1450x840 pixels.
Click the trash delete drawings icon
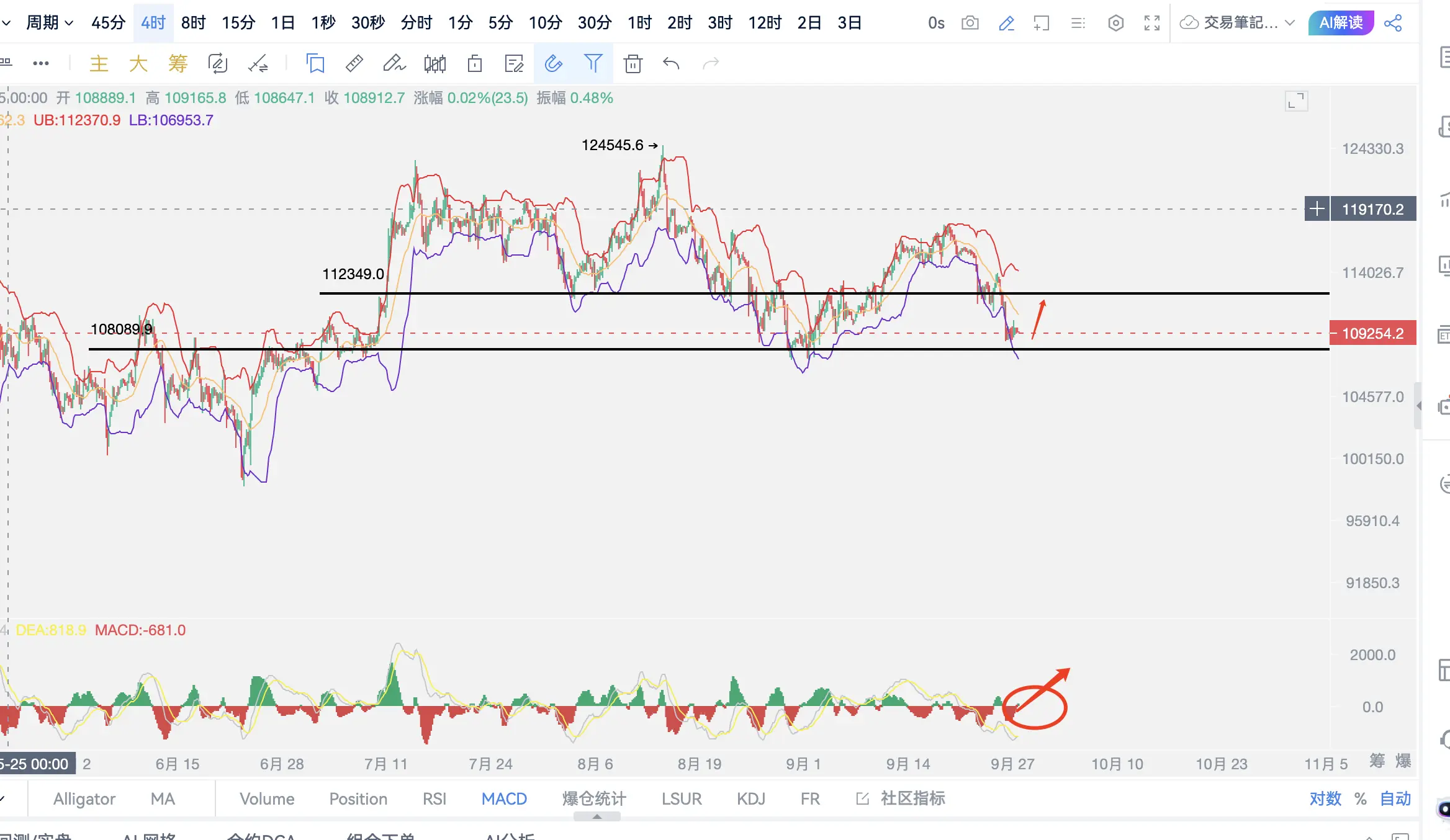coord(633,63)
